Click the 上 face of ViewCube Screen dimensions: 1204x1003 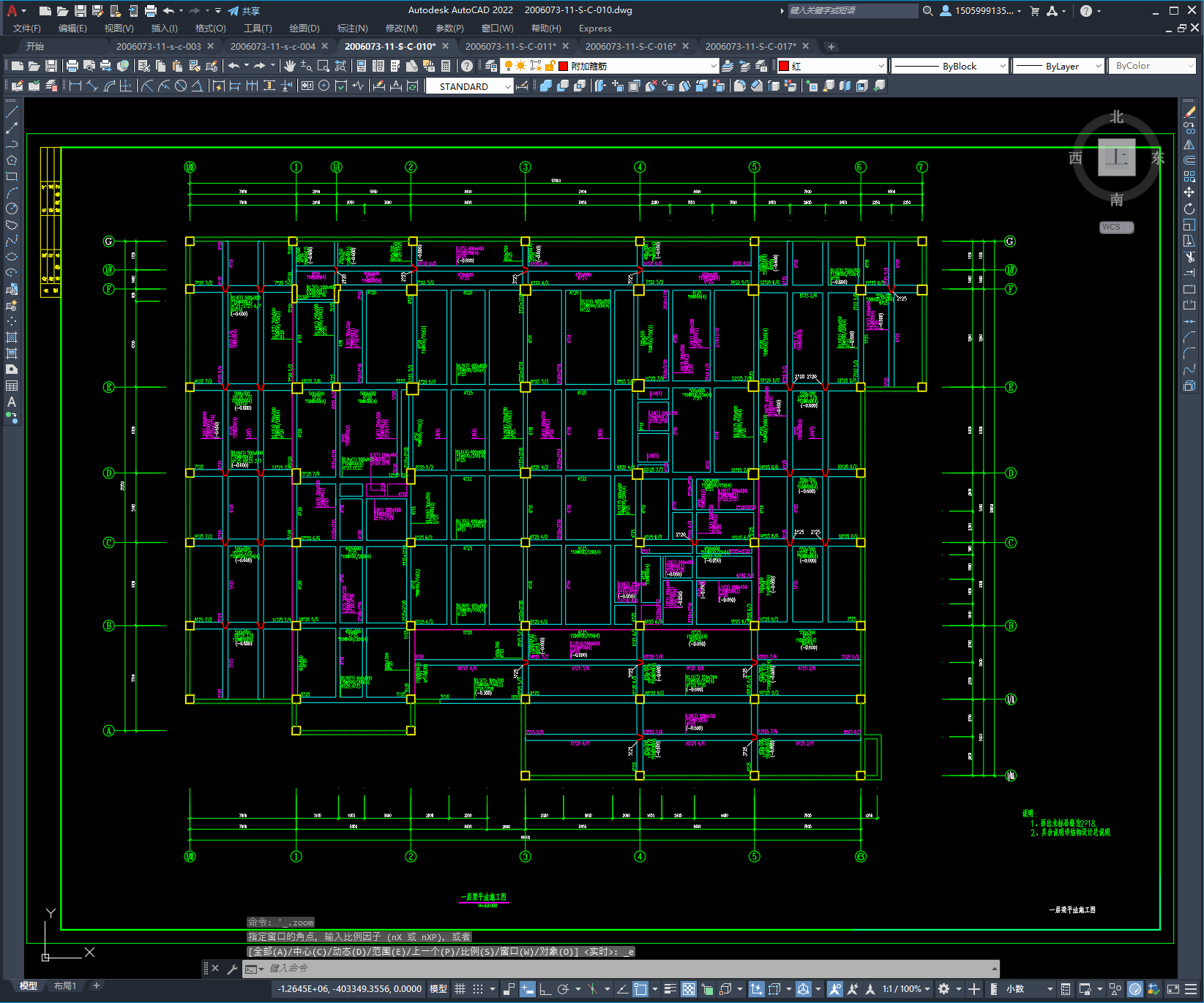(x=1117, y=157)
